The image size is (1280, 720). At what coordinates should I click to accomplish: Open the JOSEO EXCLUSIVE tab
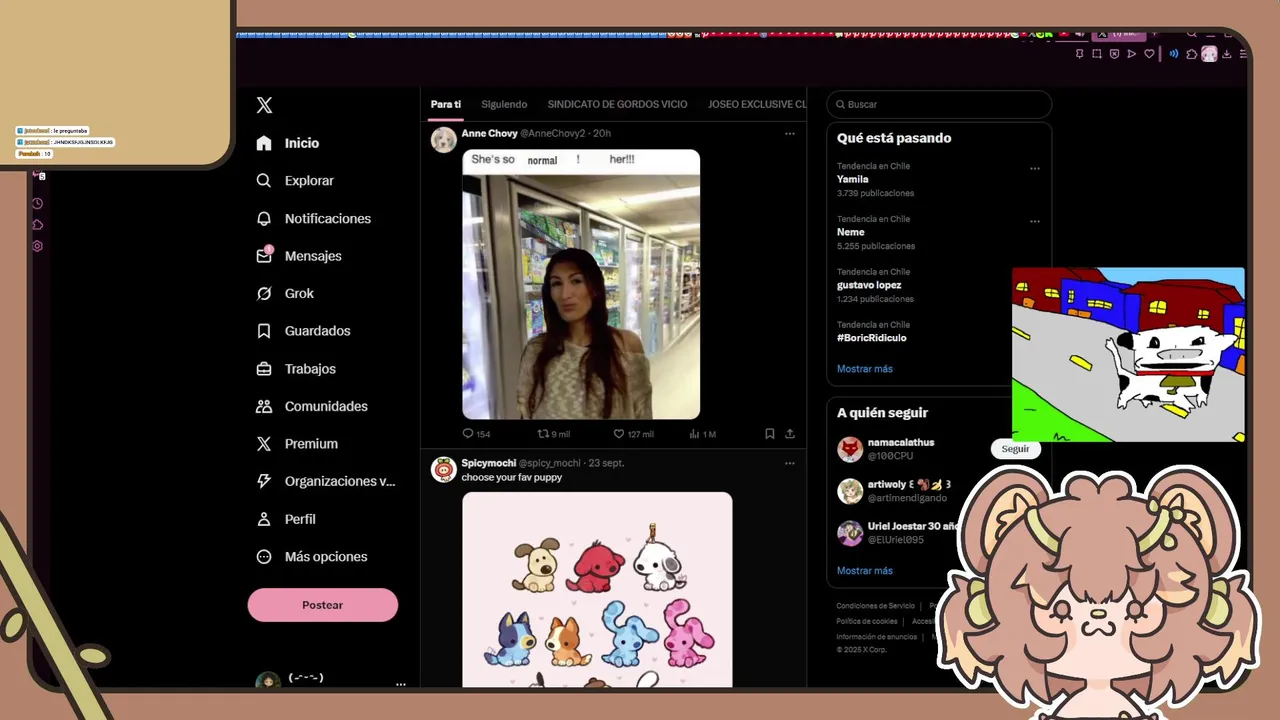(x=757, y=104)
